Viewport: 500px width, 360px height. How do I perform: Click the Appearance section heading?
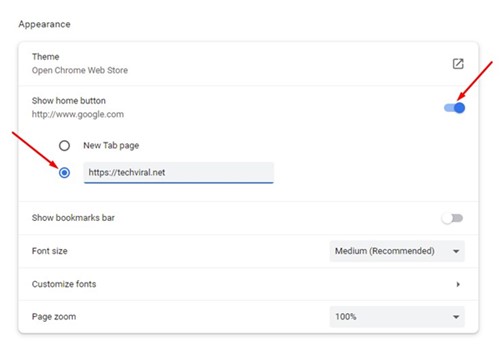44,24
